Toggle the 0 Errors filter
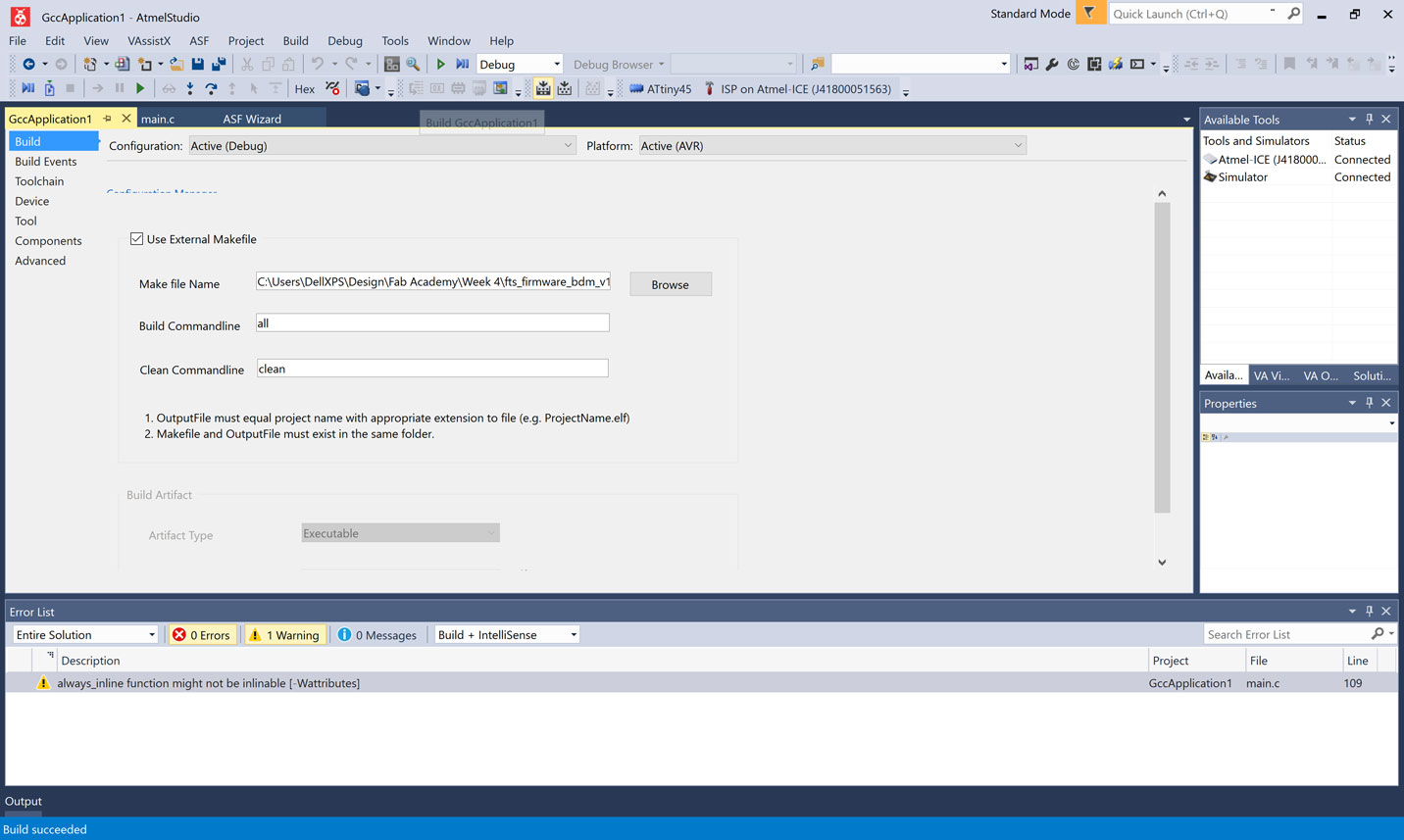The width and height of the screenshot is (1404, 840). coord(202,635)
